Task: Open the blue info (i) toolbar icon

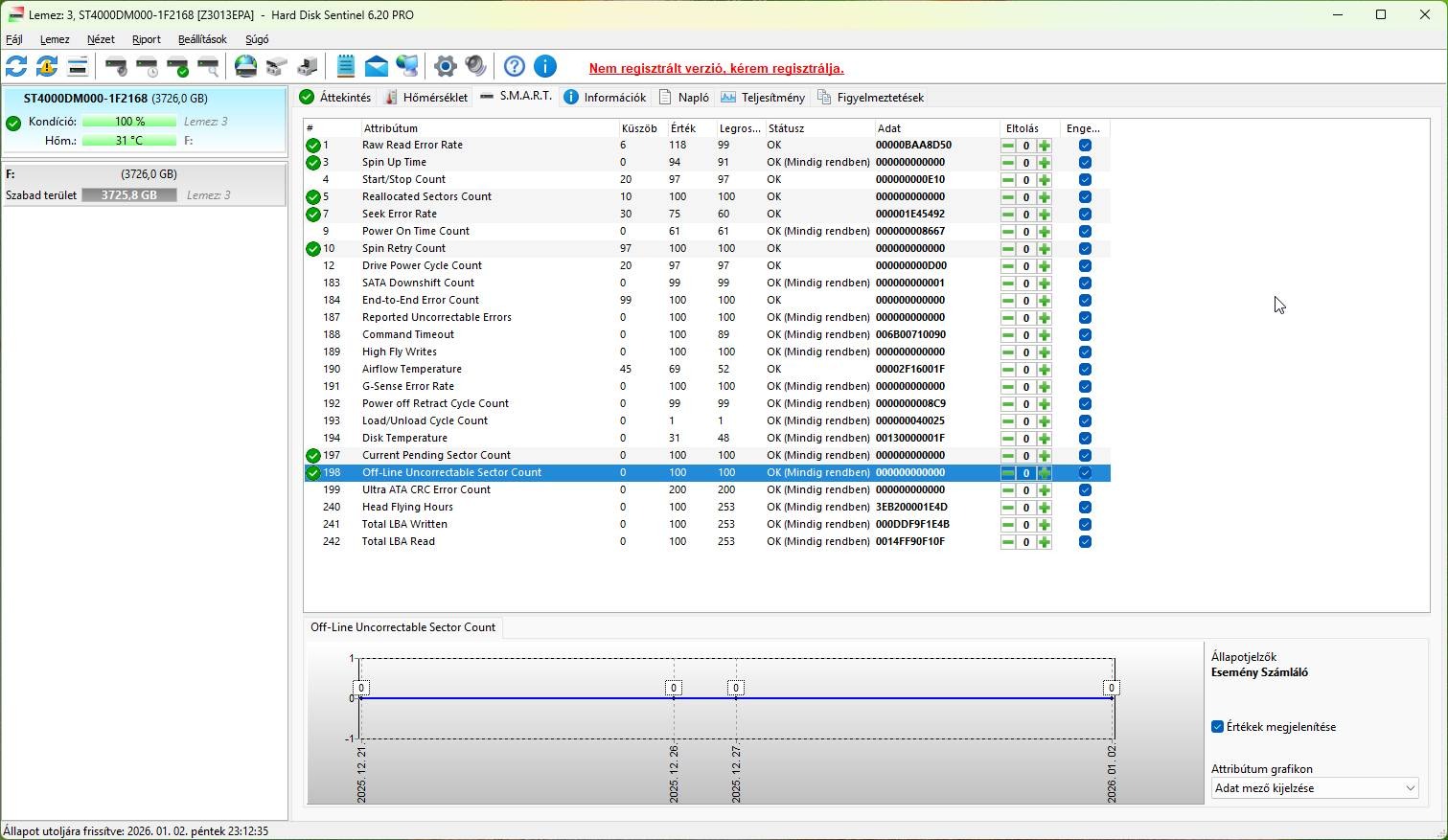Action: (x=545, y=66)
